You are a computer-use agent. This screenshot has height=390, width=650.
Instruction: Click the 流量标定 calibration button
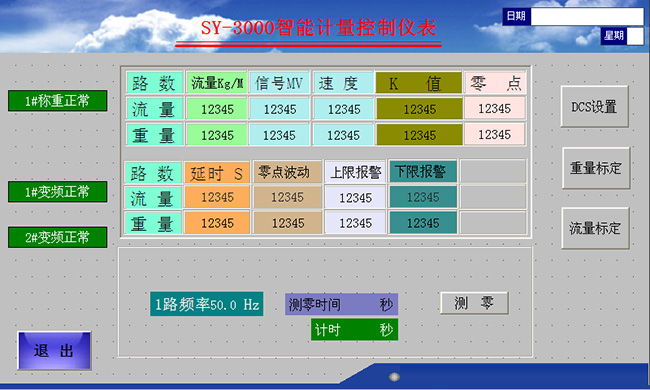coord(595,228)
